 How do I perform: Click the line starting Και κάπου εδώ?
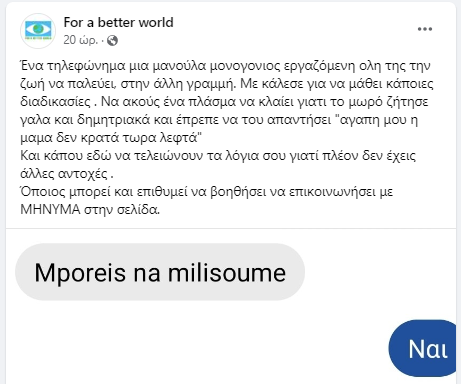tap(218, 156)
